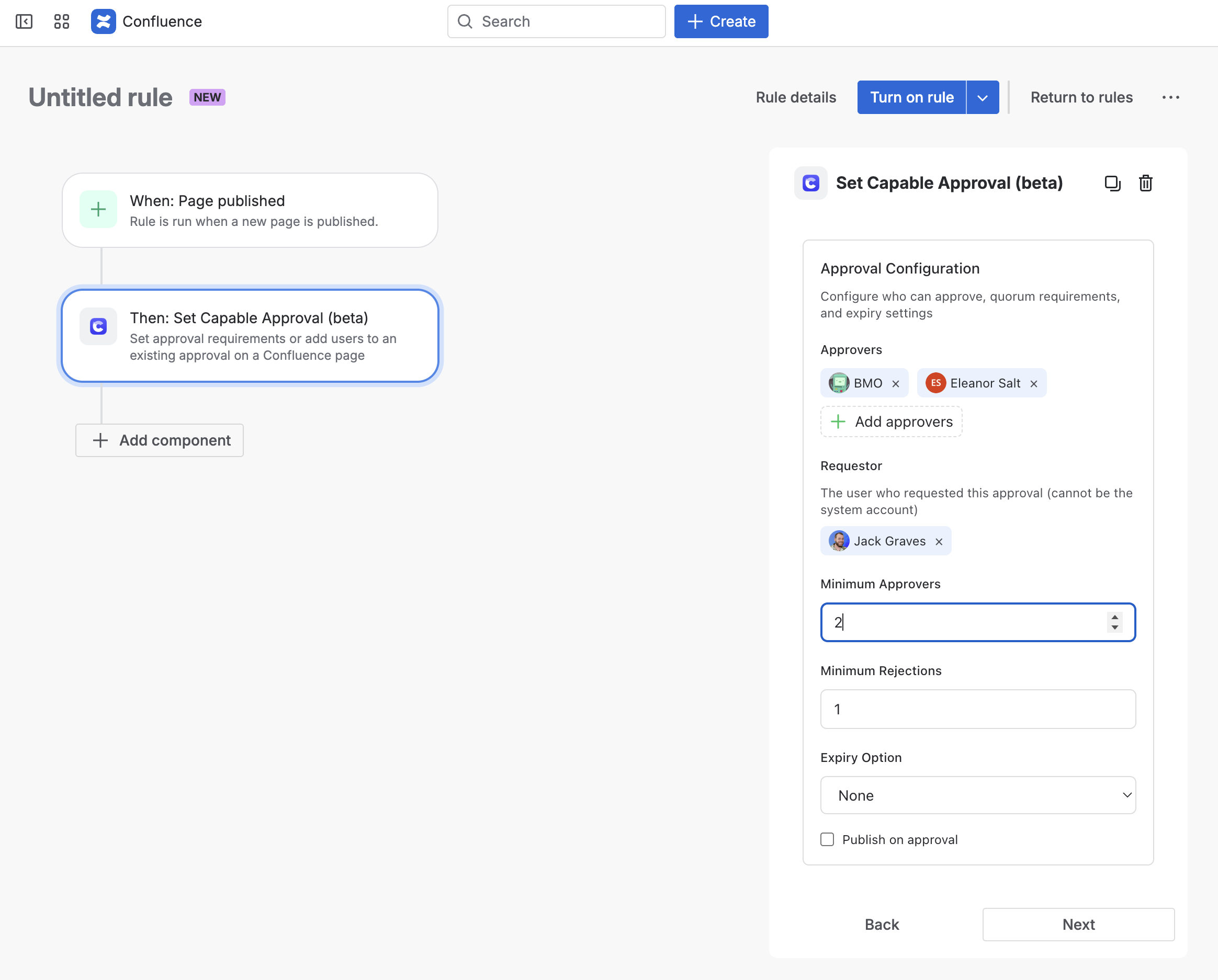
Task: Delete component with trash icon
Action: (x=1146, y=183)
